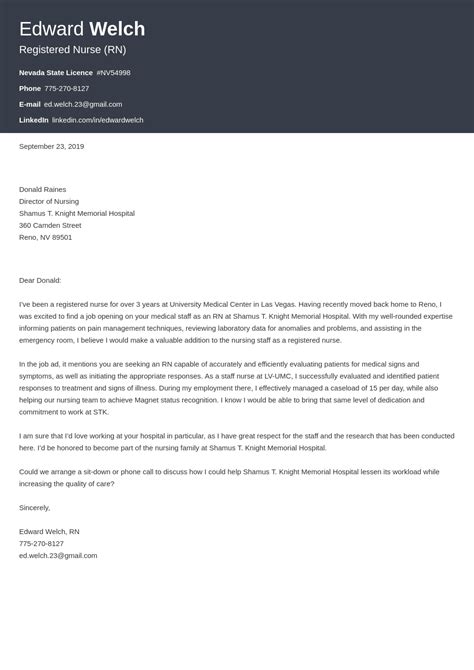Click the E-mail label in header
474x670 pixels.
pyautogui.click(x=30, y=104)
